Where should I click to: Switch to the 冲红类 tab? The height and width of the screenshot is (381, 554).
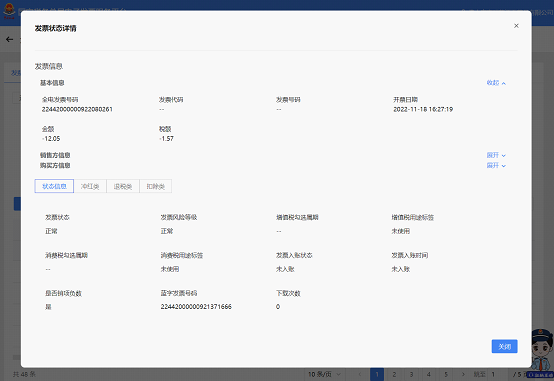click(x=90, y=186)
